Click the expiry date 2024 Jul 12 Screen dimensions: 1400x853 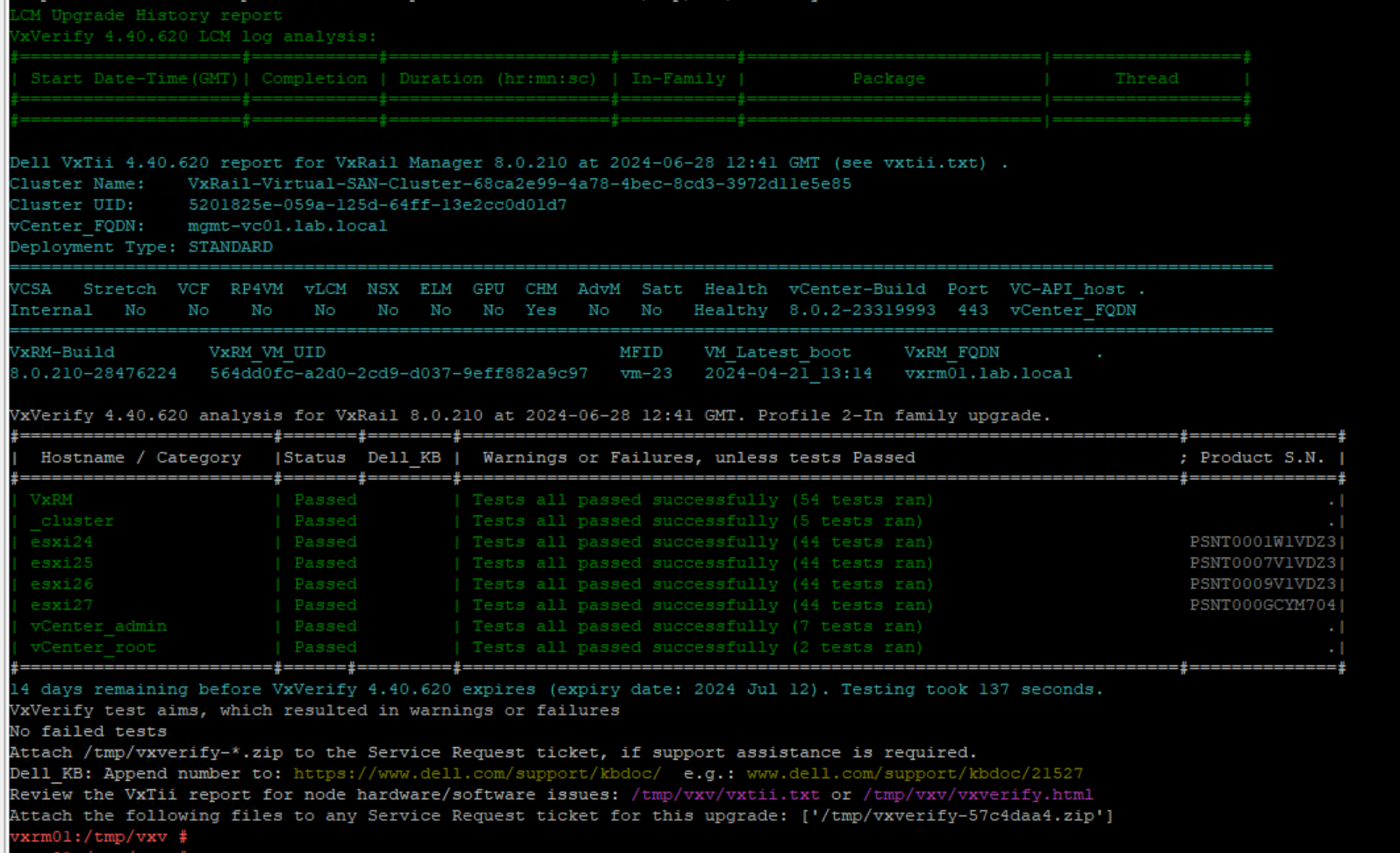tap(751, 689)
